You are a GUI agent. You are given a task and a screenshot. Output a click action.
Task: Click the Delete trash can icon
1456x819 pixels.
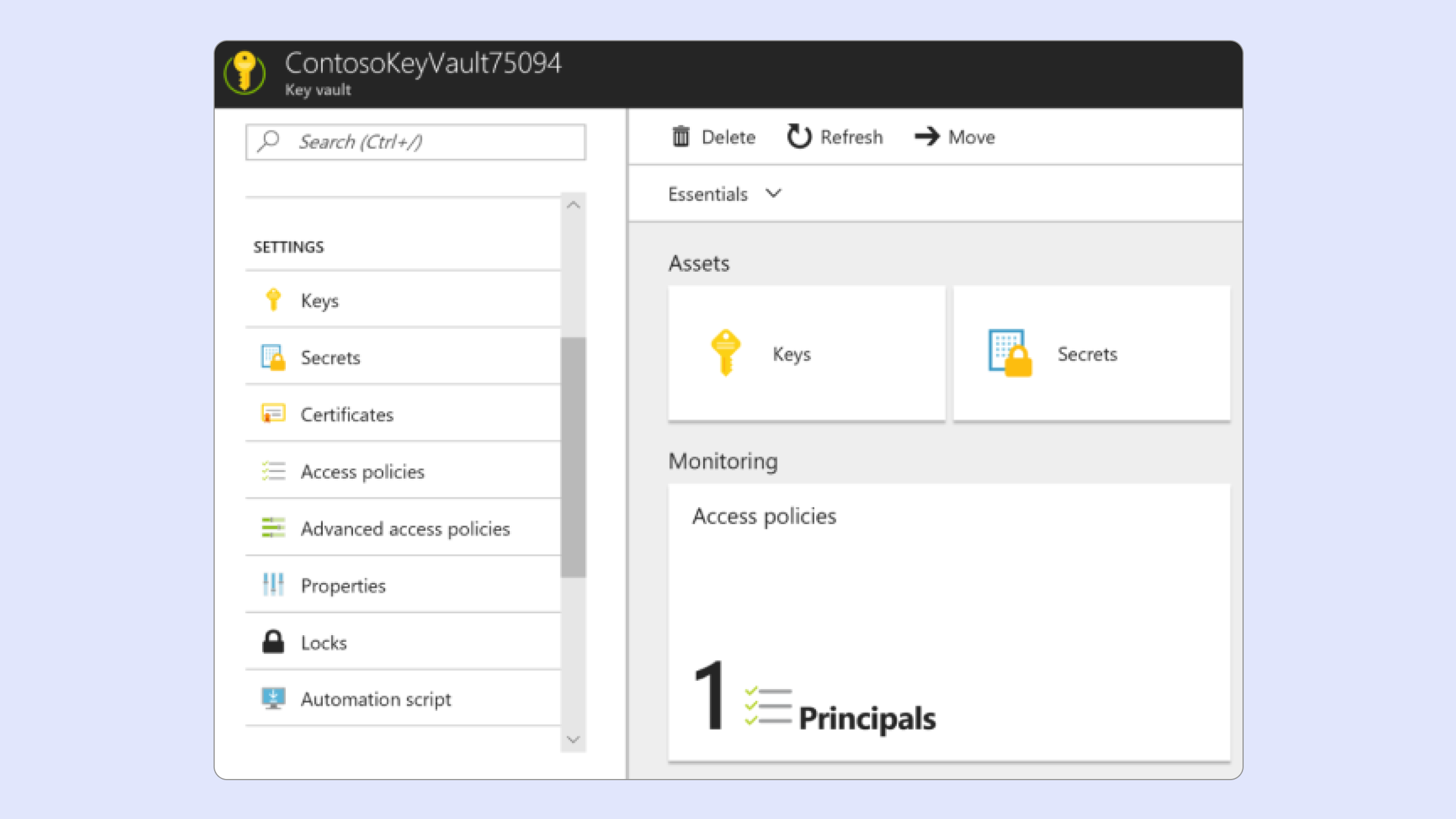point(681,136)
